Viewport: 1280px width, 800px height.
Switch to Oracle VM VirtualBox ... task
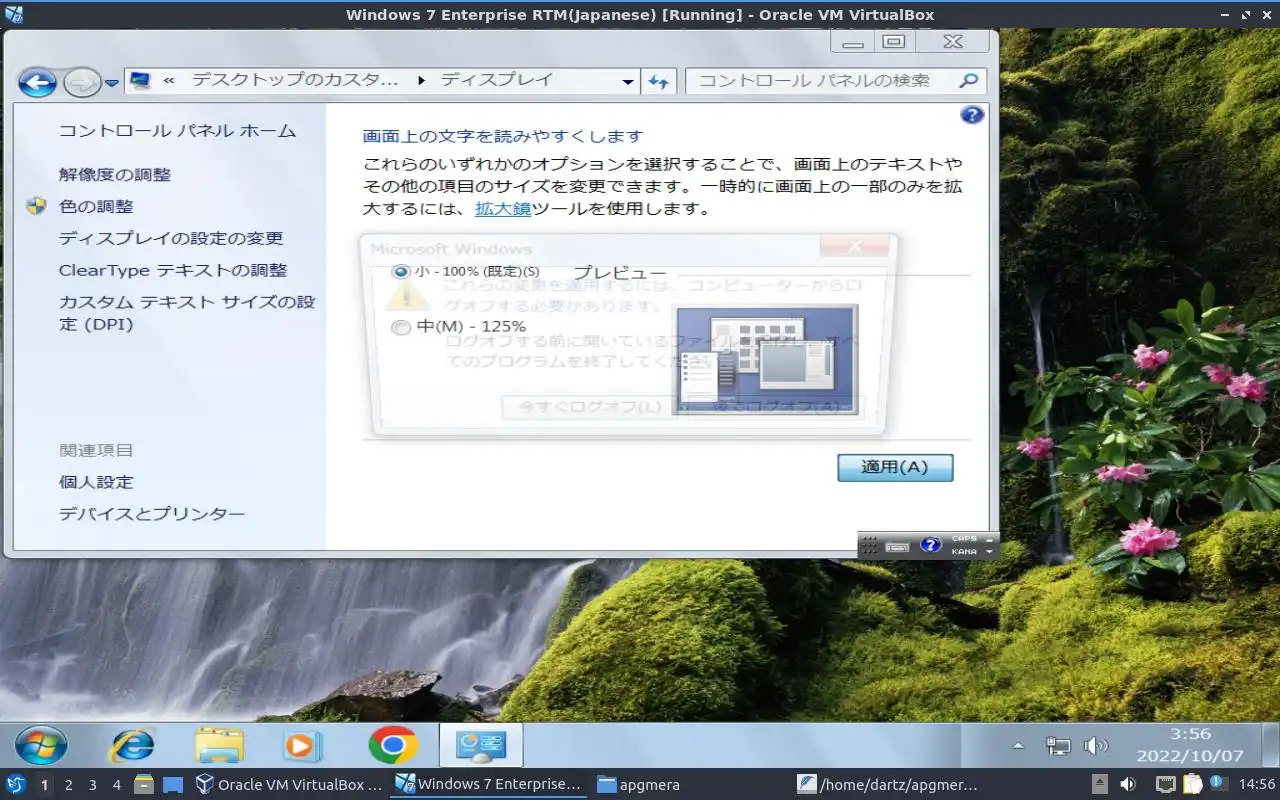(290, 785)
